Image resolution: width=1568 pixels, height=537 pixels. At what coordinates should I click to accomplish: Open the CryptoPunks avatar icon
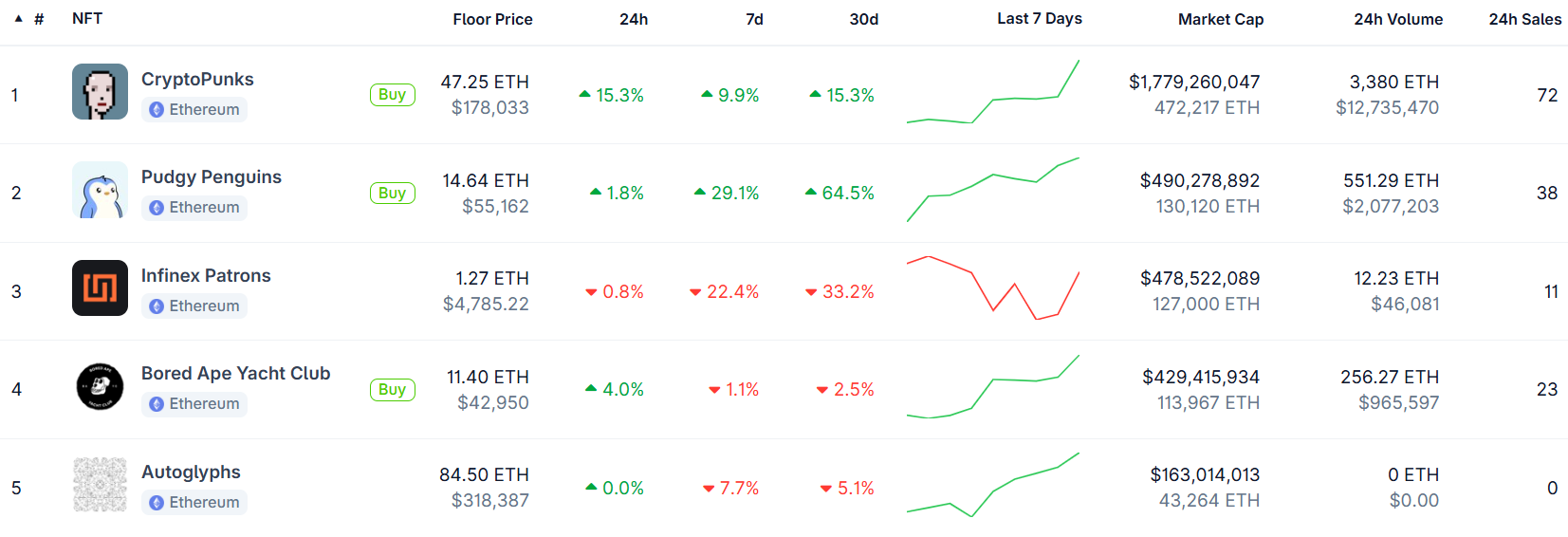coord(100,92)
